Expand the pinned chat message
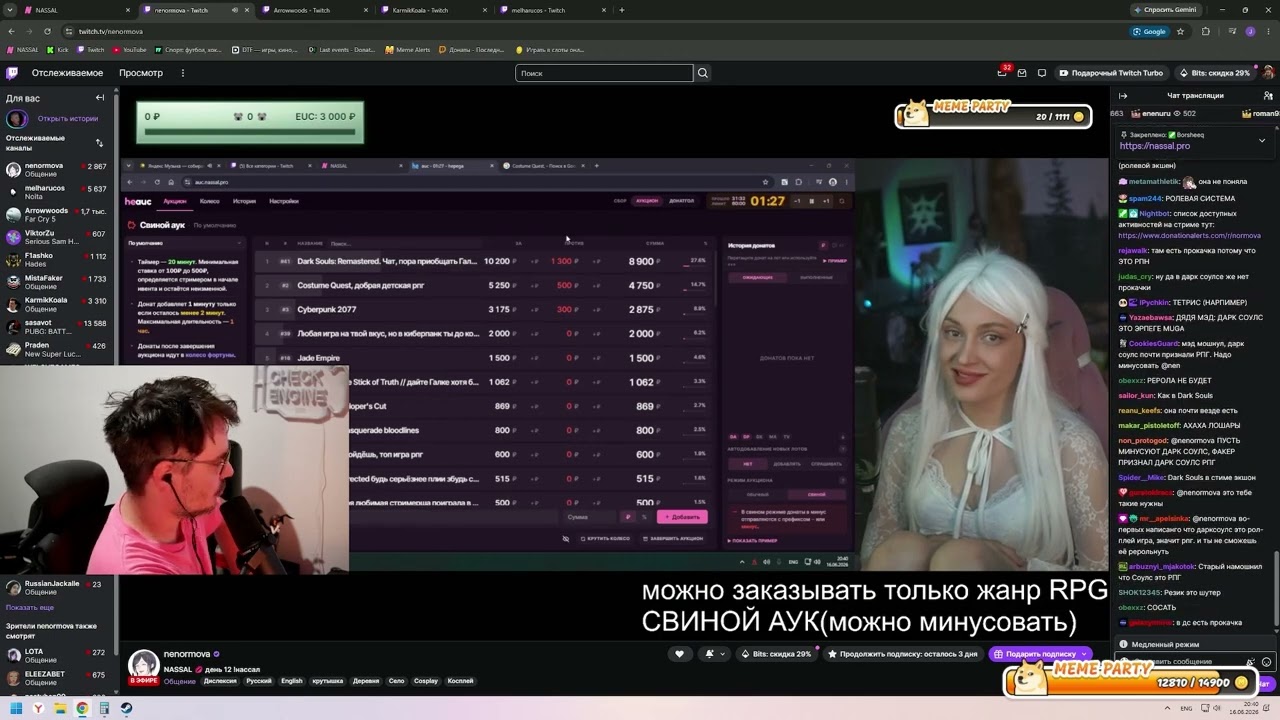Image resolution: width=1280 pixels, height=720 pixels. (1261, 140)
